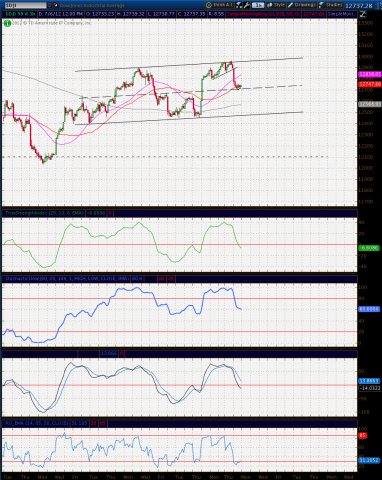Screen dimensions: 382x480
Task: Open the think A.I. gear menu
Action: (x=219, y=5)
